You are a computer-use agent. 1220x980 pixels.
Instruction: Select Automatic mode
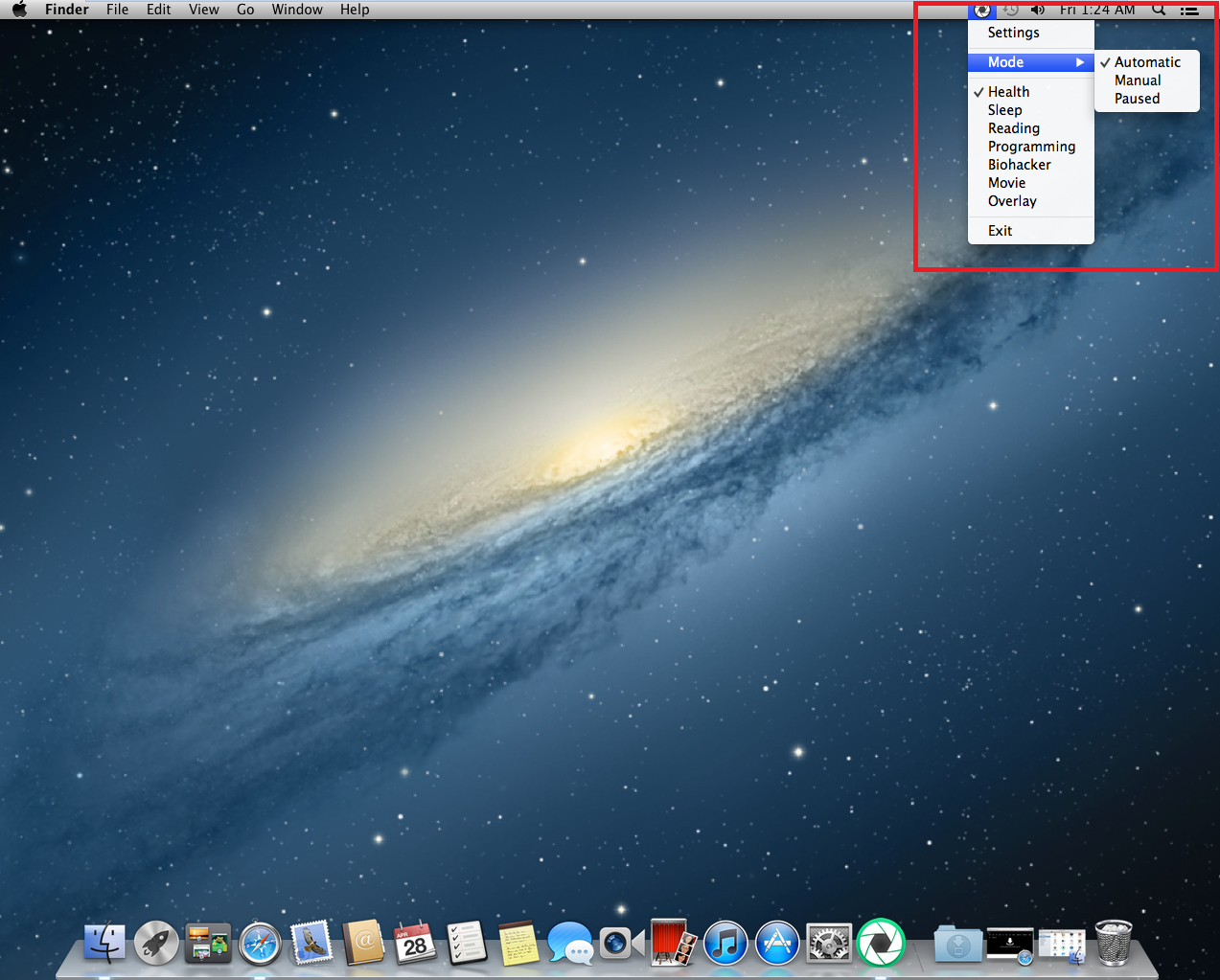click(x=1147, y=62)
